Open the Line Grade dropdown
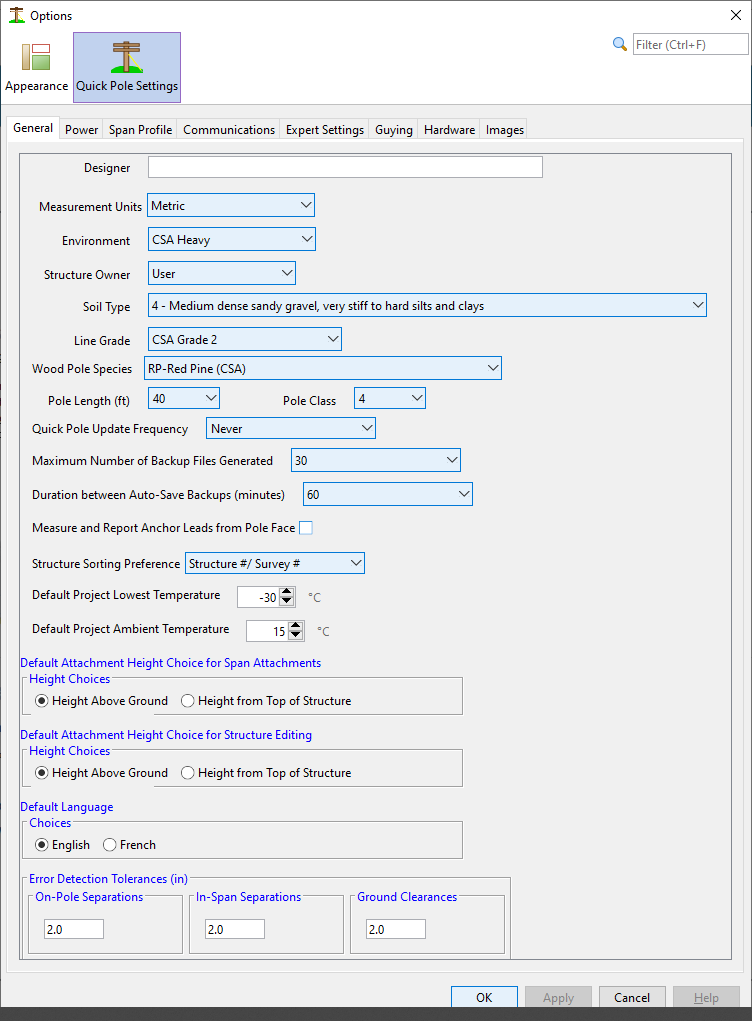752x1021 pixels. coord(245,339)
